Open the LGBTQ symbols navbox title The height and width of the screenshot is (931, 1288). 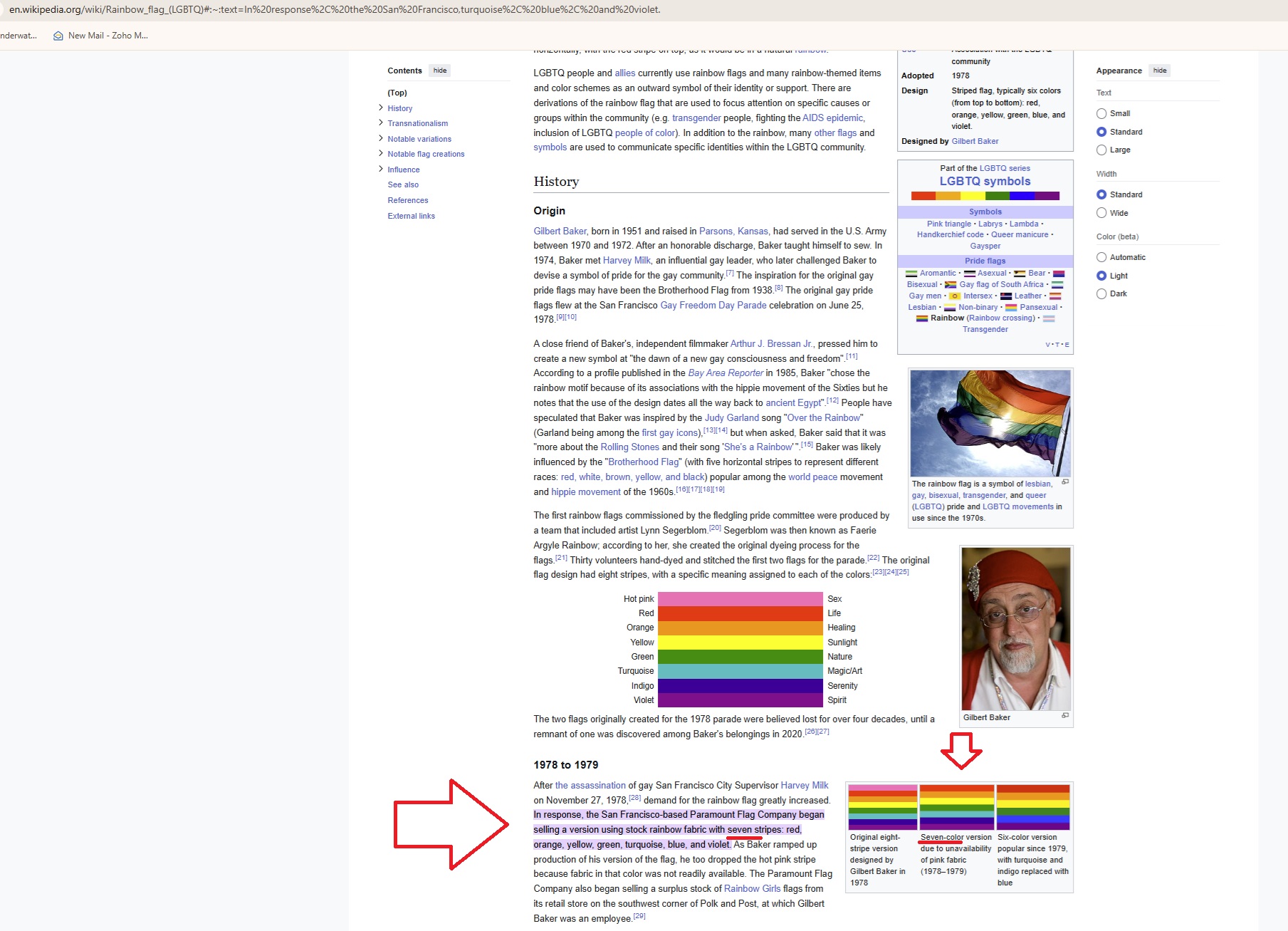click(x=985, y=181)
